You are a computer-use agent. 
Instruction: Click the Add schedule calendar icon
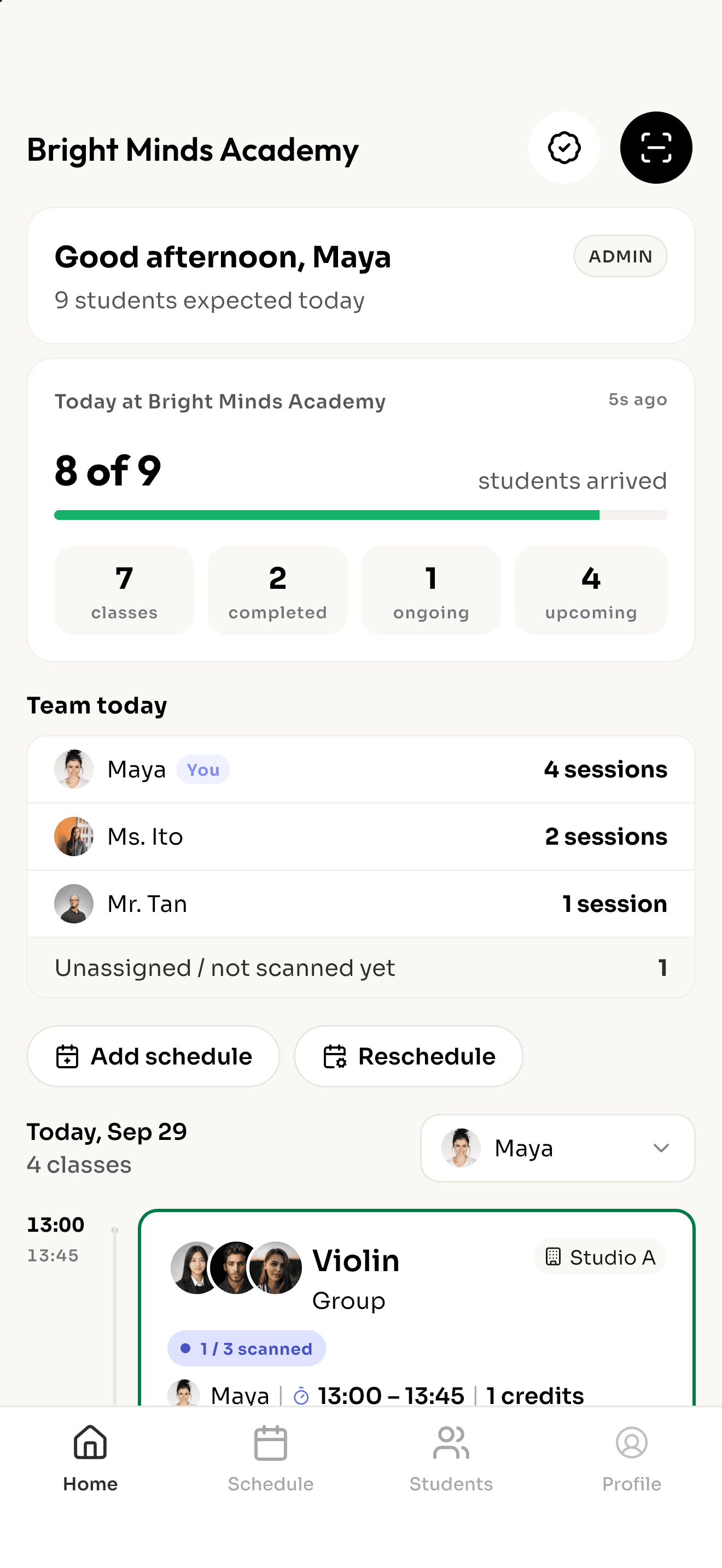click(x=67, y=1057)
